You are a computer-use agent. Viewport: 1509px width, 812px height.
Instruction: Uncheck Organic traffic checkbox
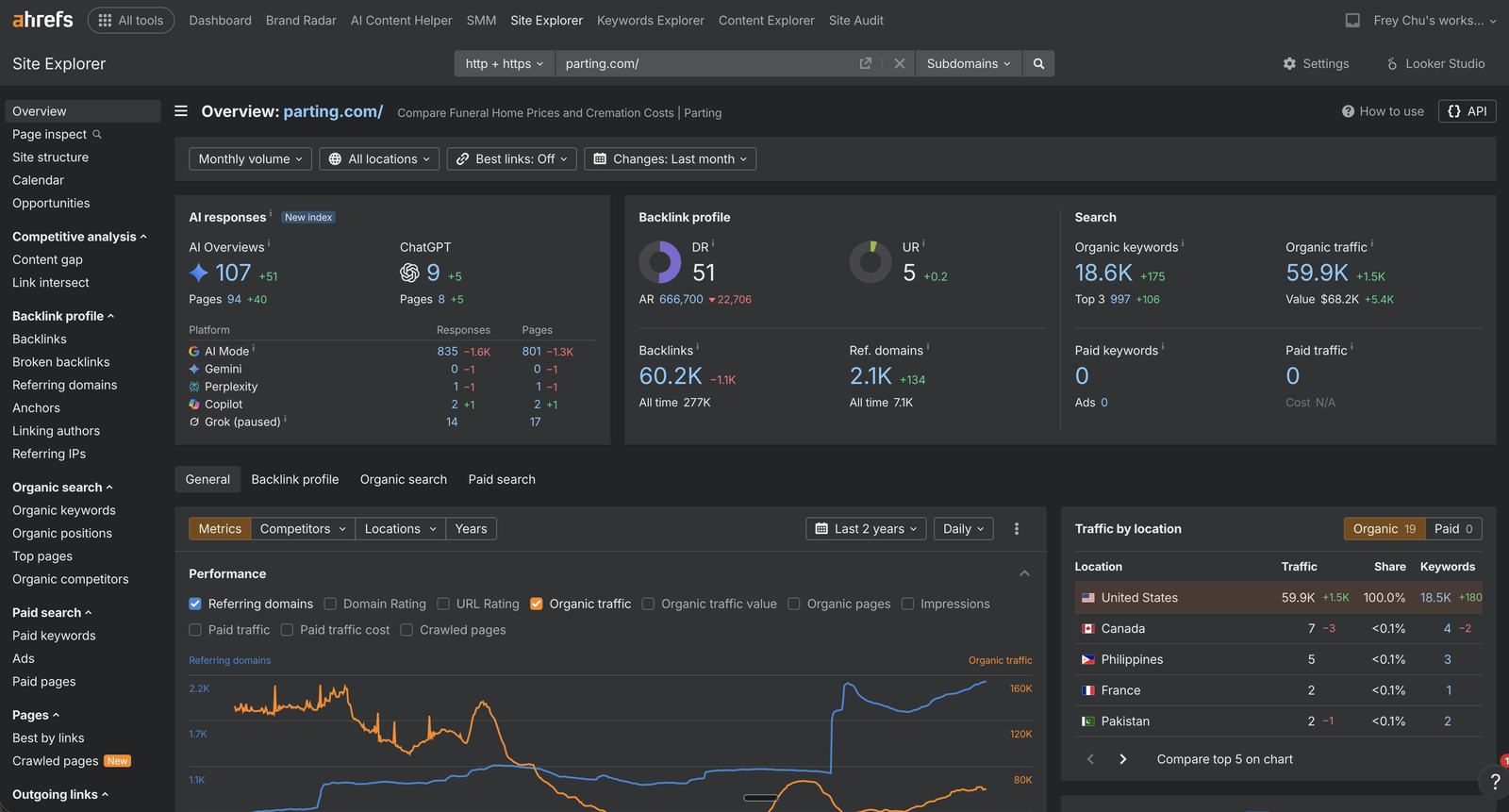(x=537, y=604)
